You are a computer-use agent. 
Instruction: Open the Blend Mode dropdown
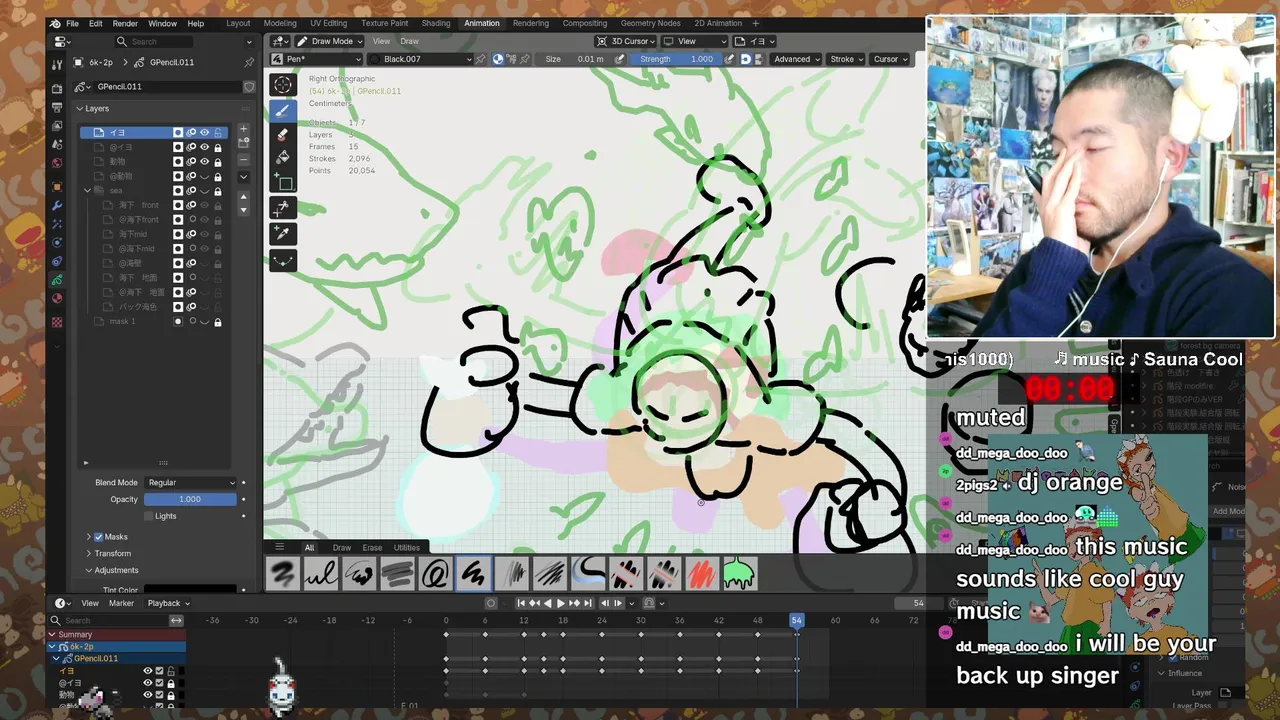point(190,482)
